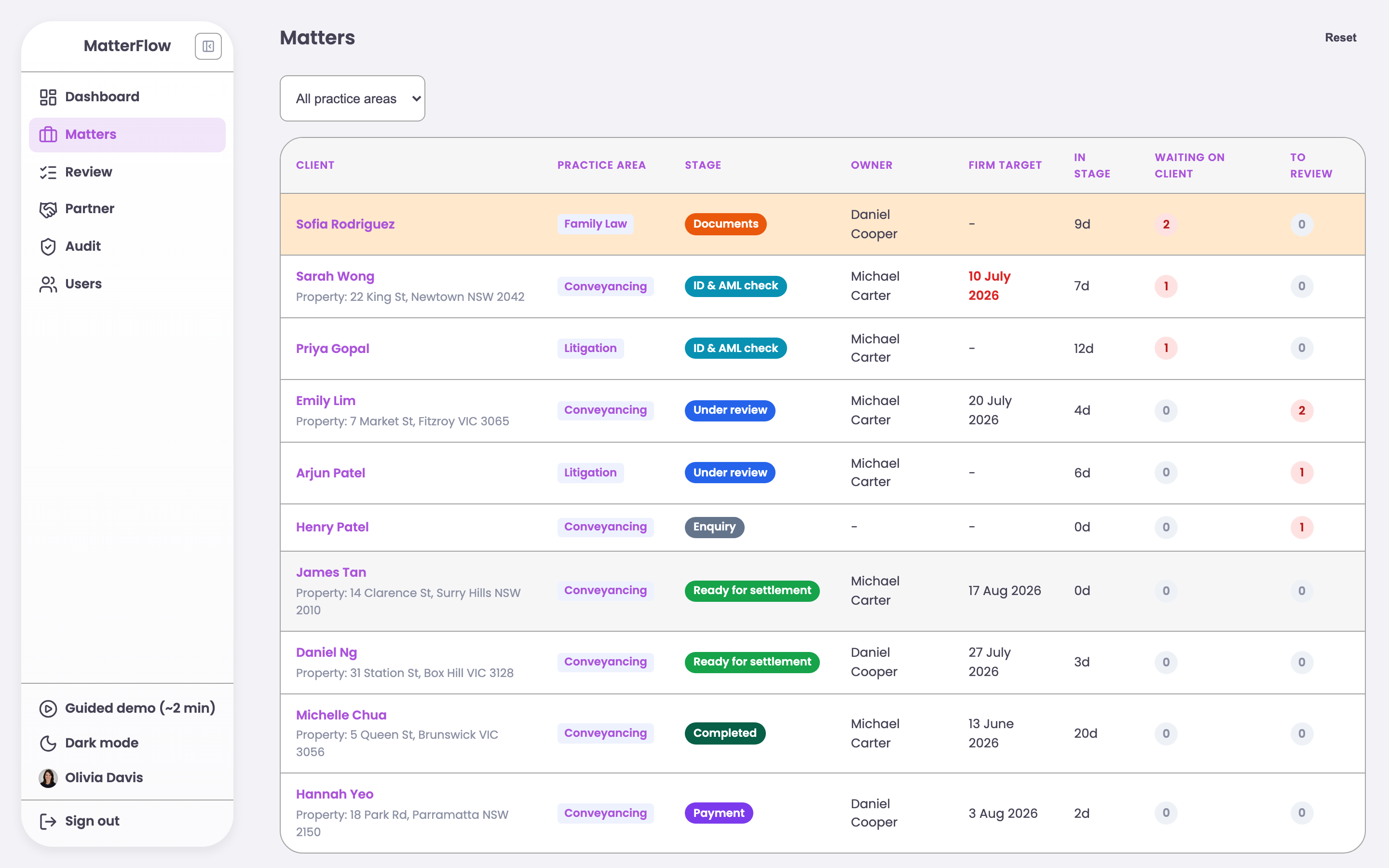The height and width of the screenshot is (868, 1389).
Task: Open the Dashboard menu item
Action: [x=127, y=97]
